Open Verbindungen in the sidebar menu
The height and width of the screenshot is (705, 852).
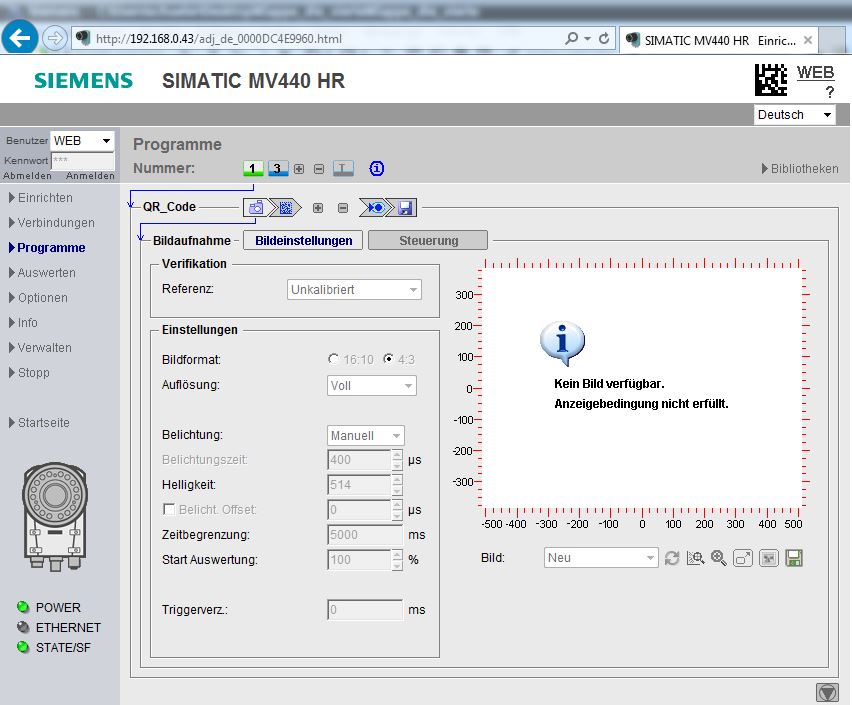pos(56,223)
